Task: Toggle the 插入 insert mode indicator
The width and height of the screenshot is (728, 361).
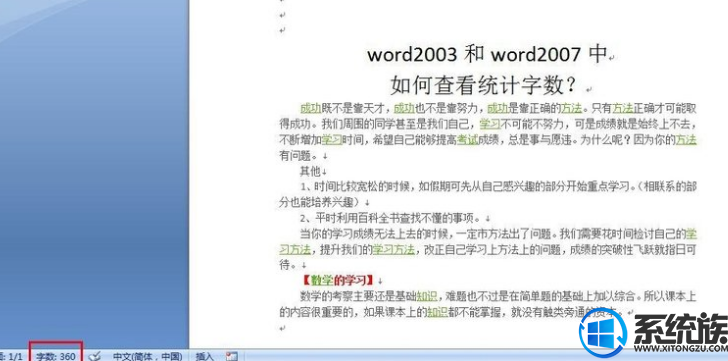Action: (205, 356)
